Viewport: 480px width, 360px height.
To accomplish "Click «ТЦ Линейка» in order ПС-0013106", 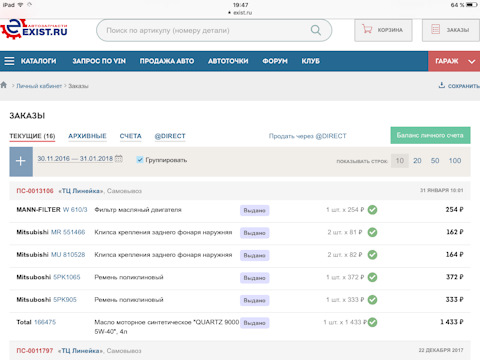I will click(81, 191).
